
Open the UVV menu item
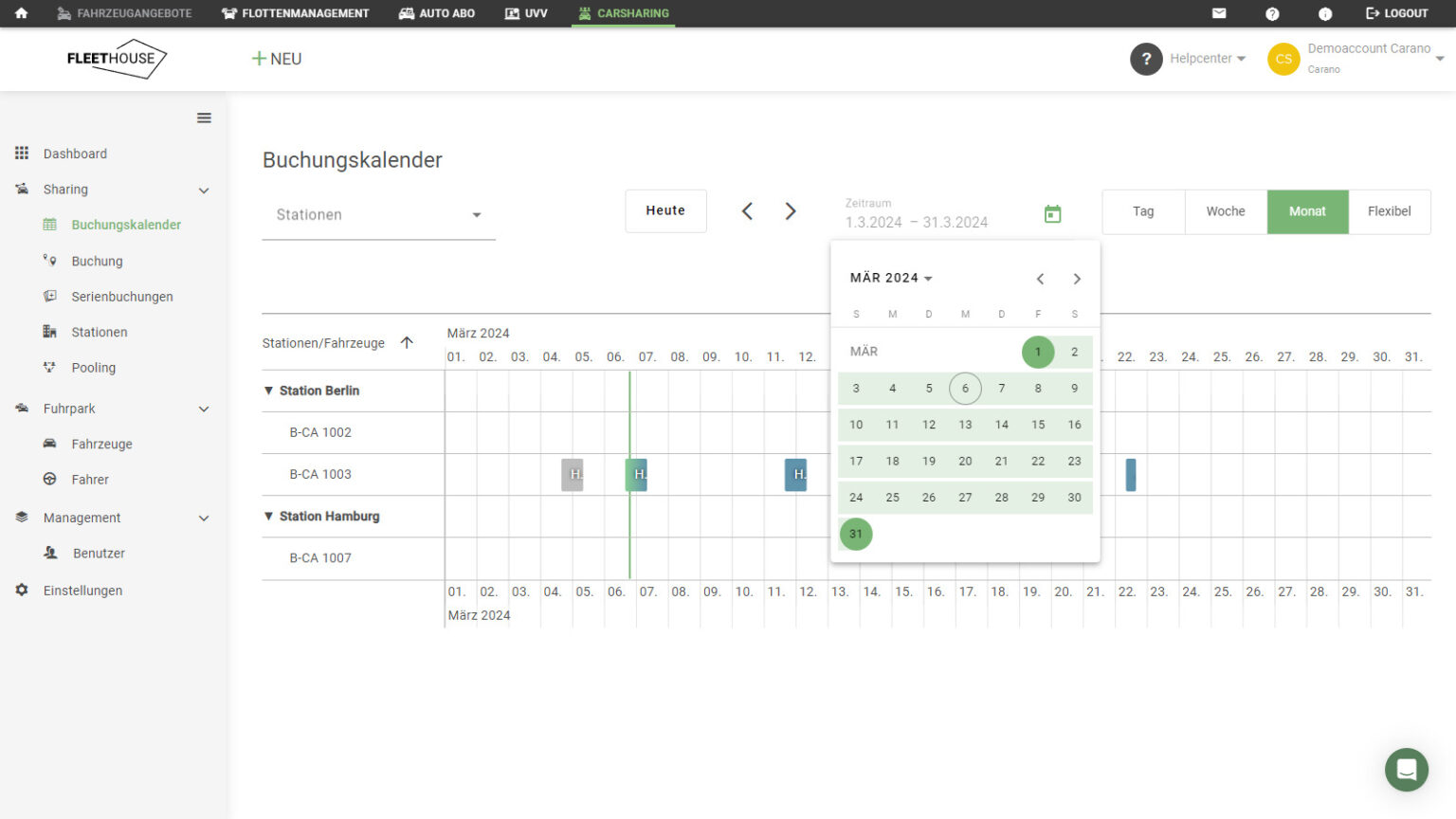526,13
